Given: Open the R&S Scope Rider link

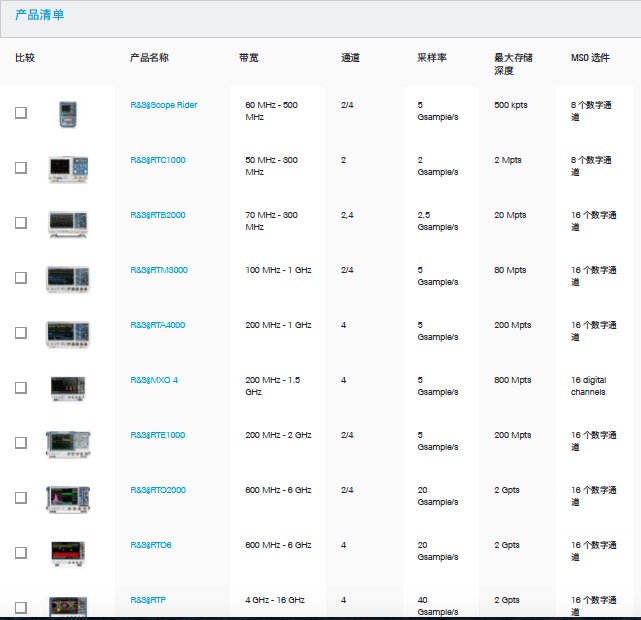Looking at the screenshot, I should (164, 105).
